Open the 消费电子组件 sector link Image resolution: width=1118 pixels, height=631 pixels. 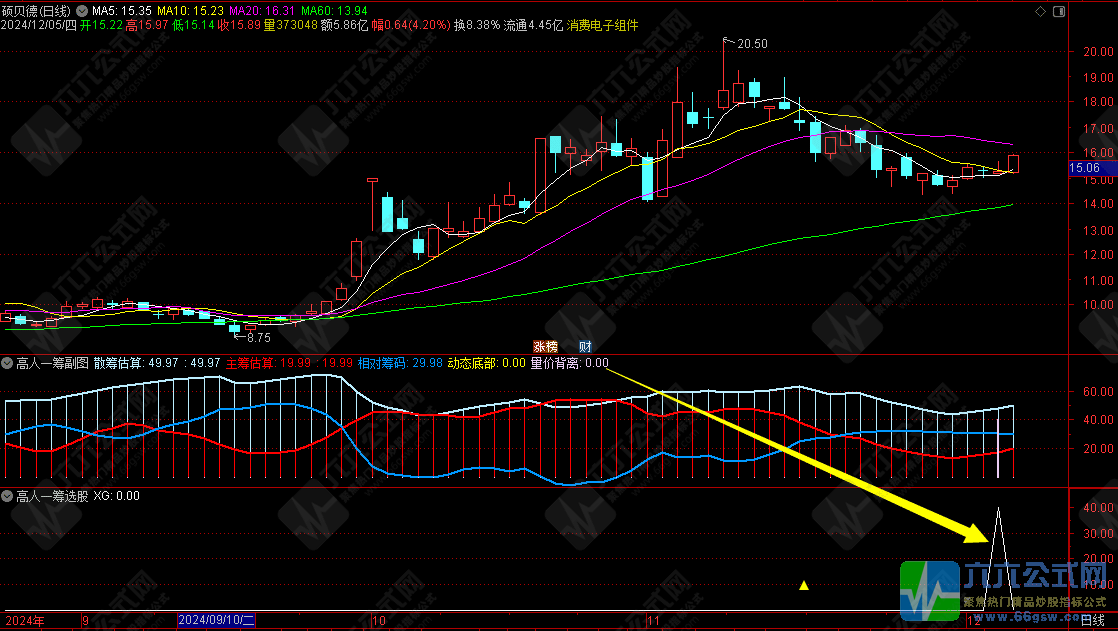pyautogui.click(x=603, y=24)
